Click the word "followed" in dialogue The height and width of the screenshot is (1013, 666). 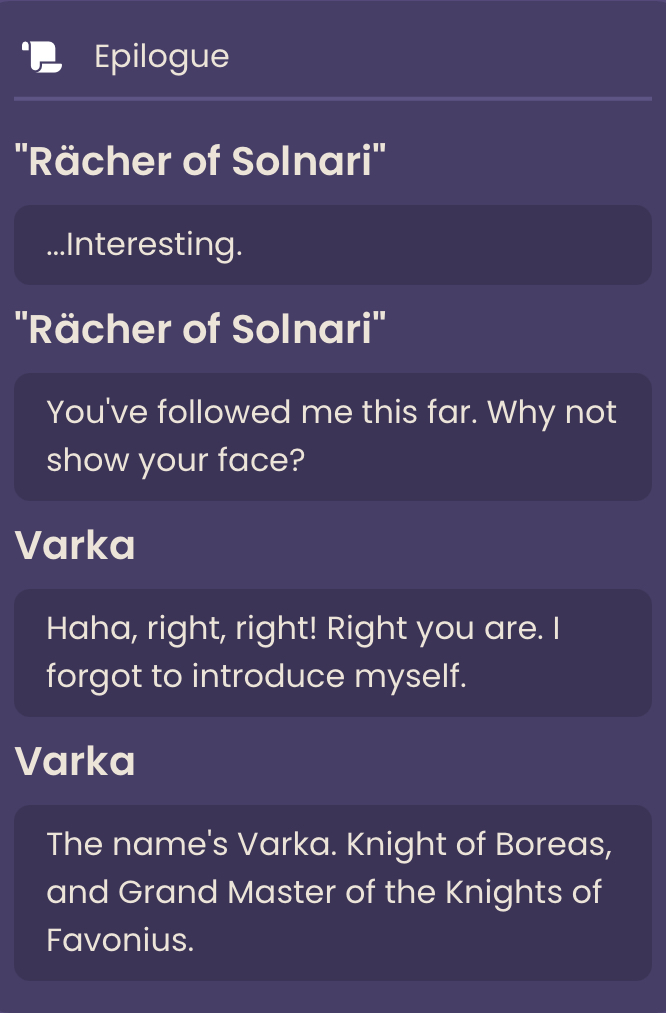[224, 412]
